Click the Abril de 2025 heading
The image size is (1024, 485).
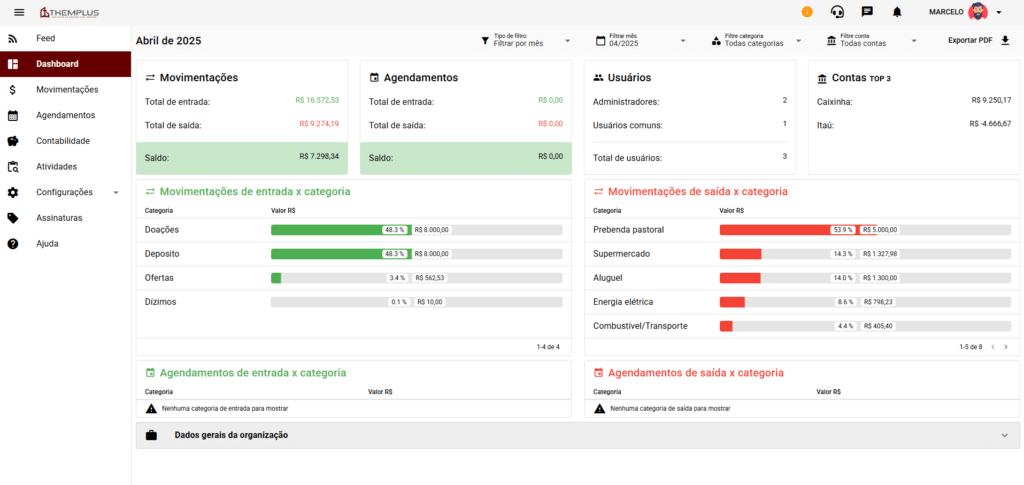[168, 40]
